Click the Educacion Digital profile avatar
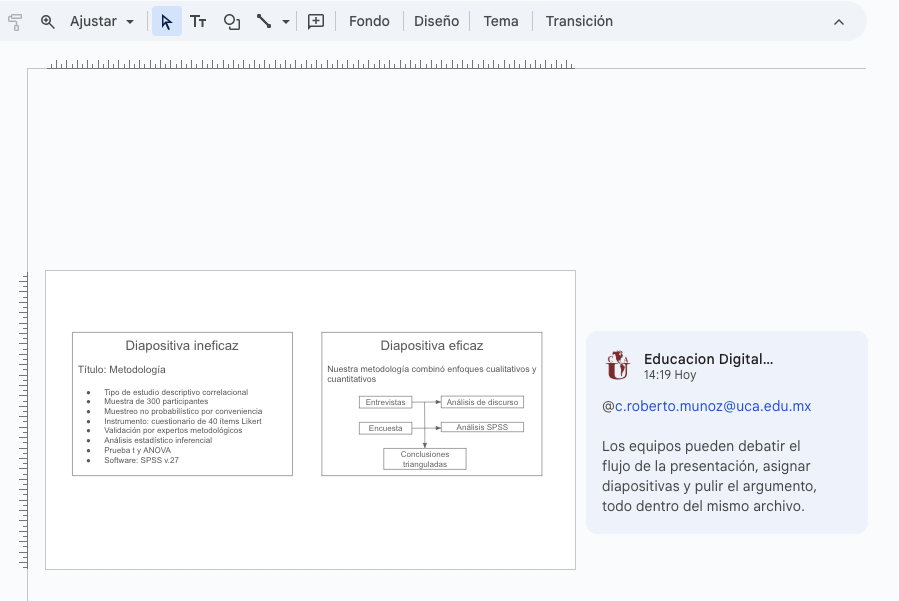The width and height of the screenshot is (899, 601). (618, 366)
